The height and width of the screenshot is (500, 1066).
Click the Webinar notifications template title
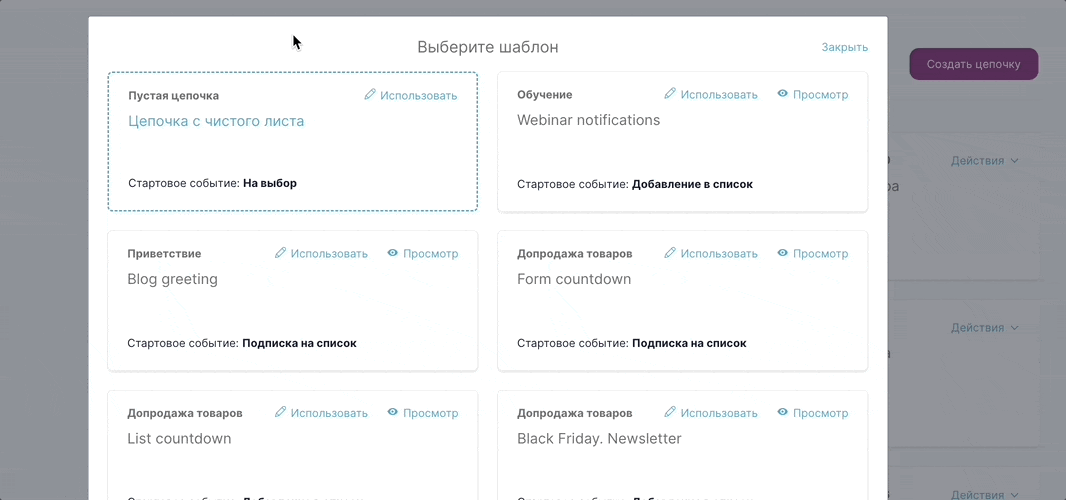point(589,120)
